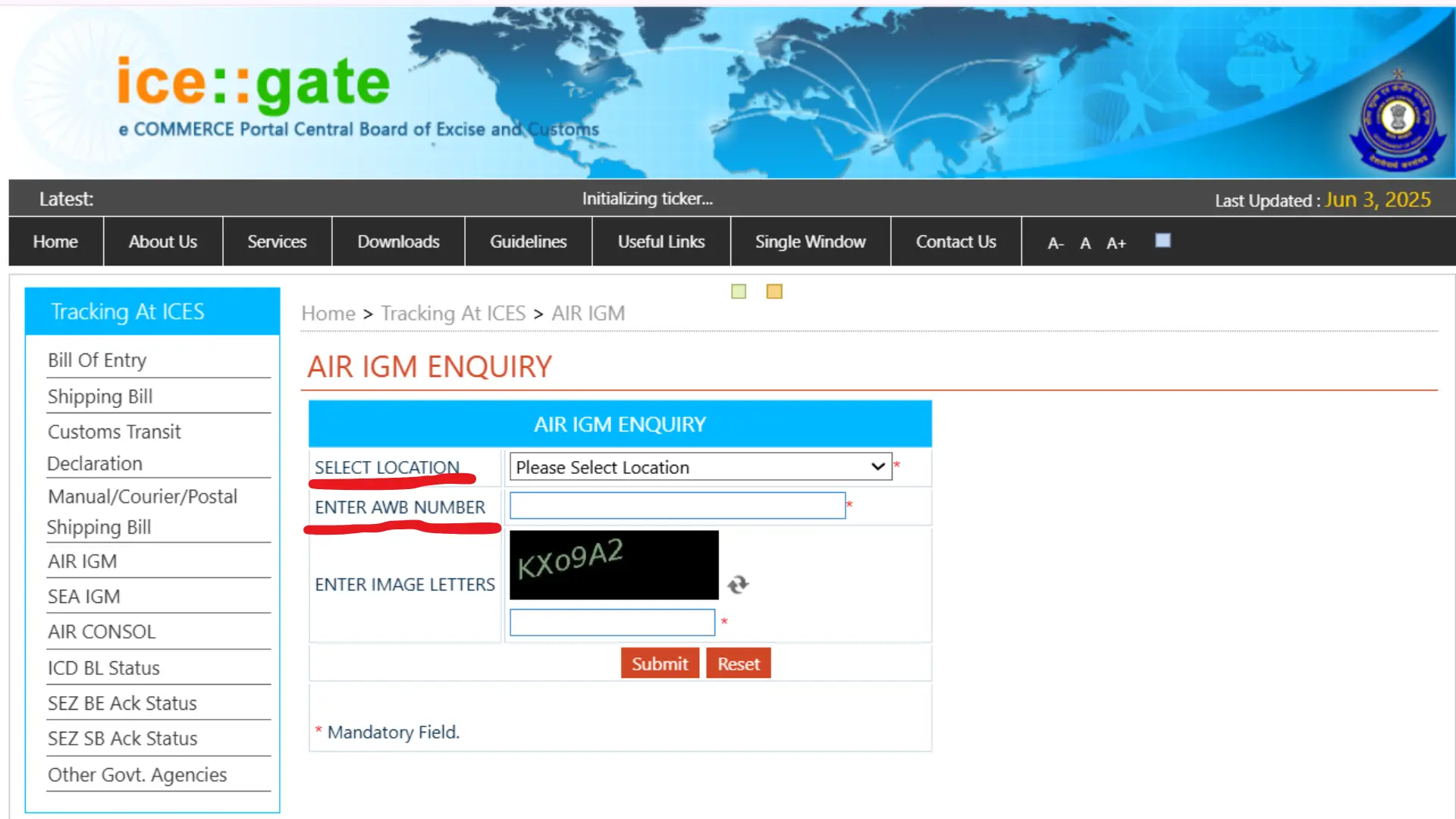This screenshot has width=1456, height=819.
Task: Click the ENTER AWB NUMBER label
Action: (x=400, y=507)
